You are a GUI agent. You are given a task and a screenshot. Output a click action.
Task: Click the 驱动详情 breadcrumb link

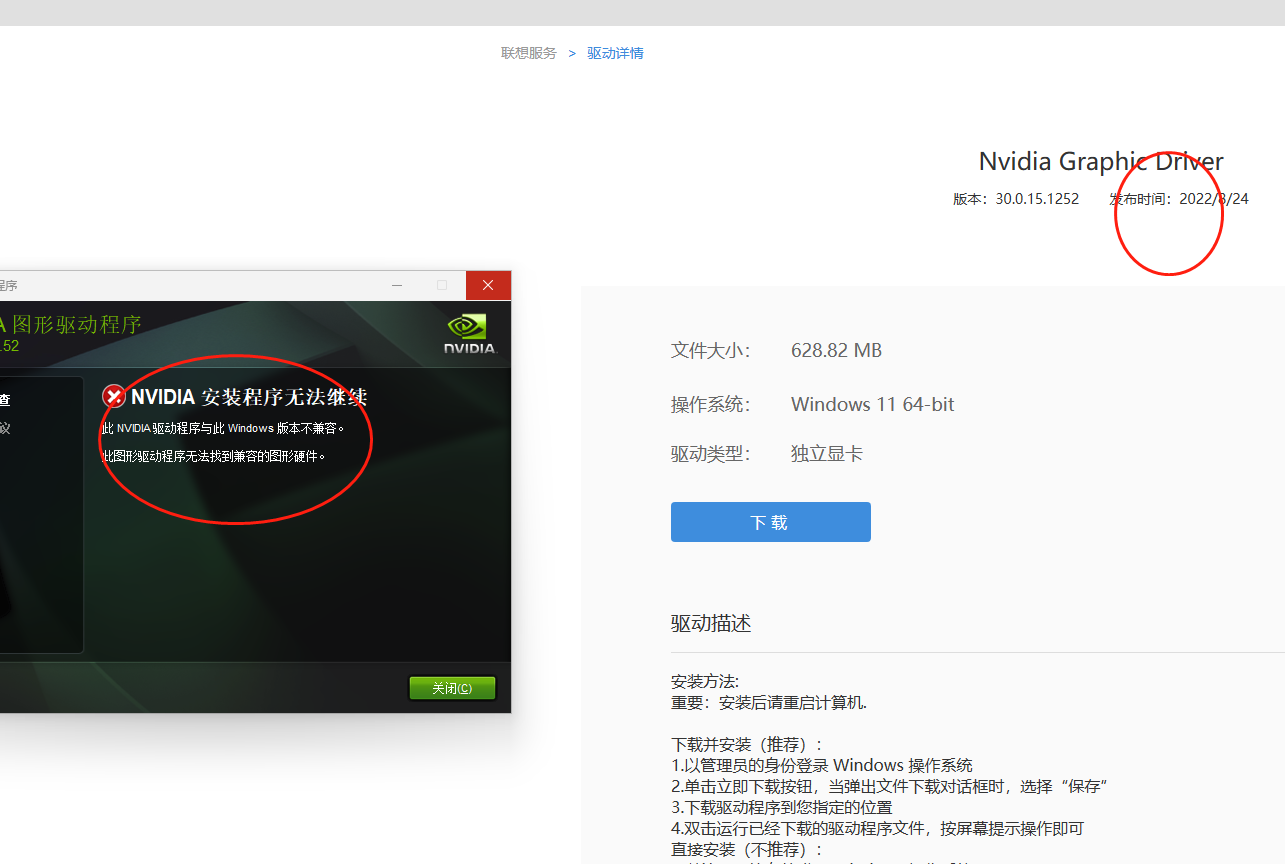615,53
